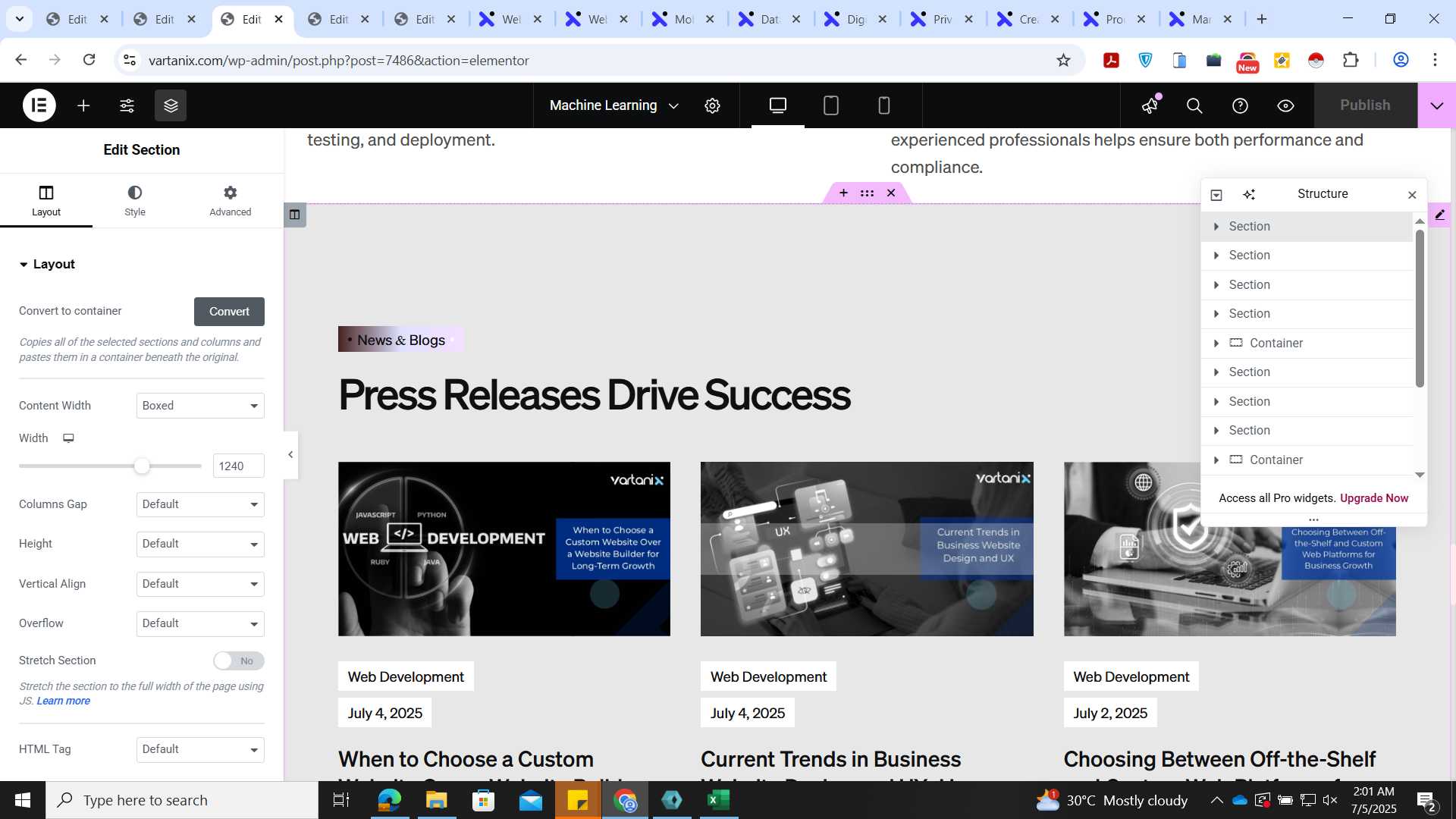The height and width of the screenshot is (819, 1456).
Task: Open the browser Extensions puzzle icon
Action: tap(1351, 60)
